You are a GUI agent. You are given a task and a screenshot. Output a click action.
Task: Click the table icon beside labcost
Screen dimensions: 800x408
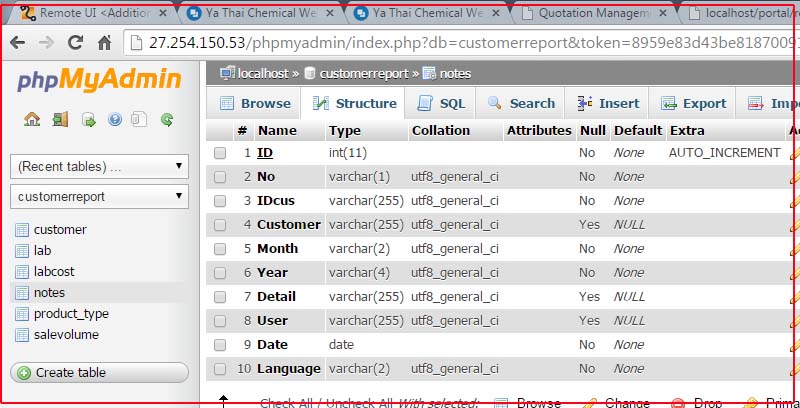tap(22, 272)
